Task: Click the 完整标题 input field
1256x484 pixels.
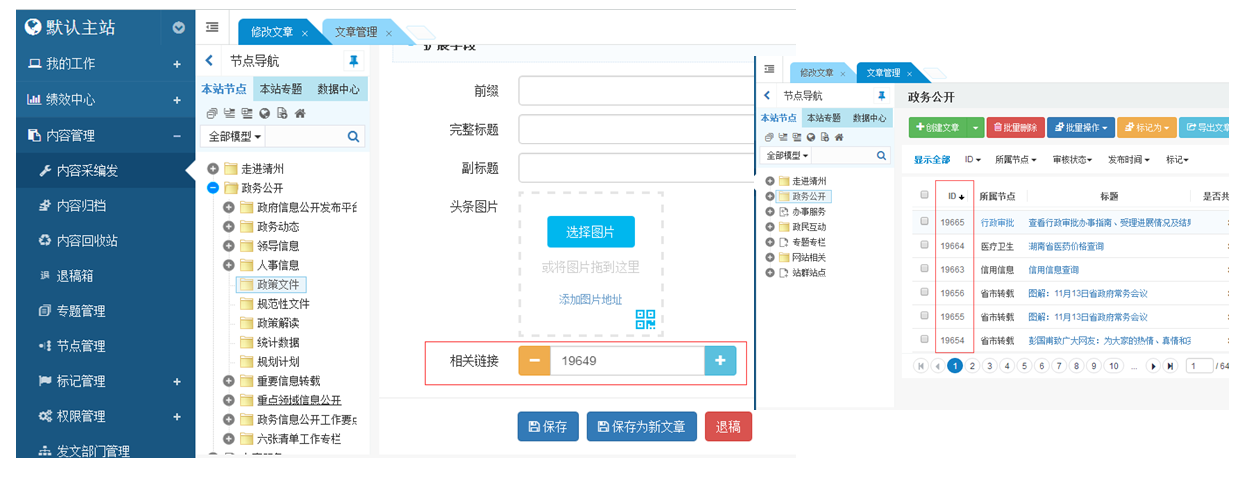Action: (634, 130)
